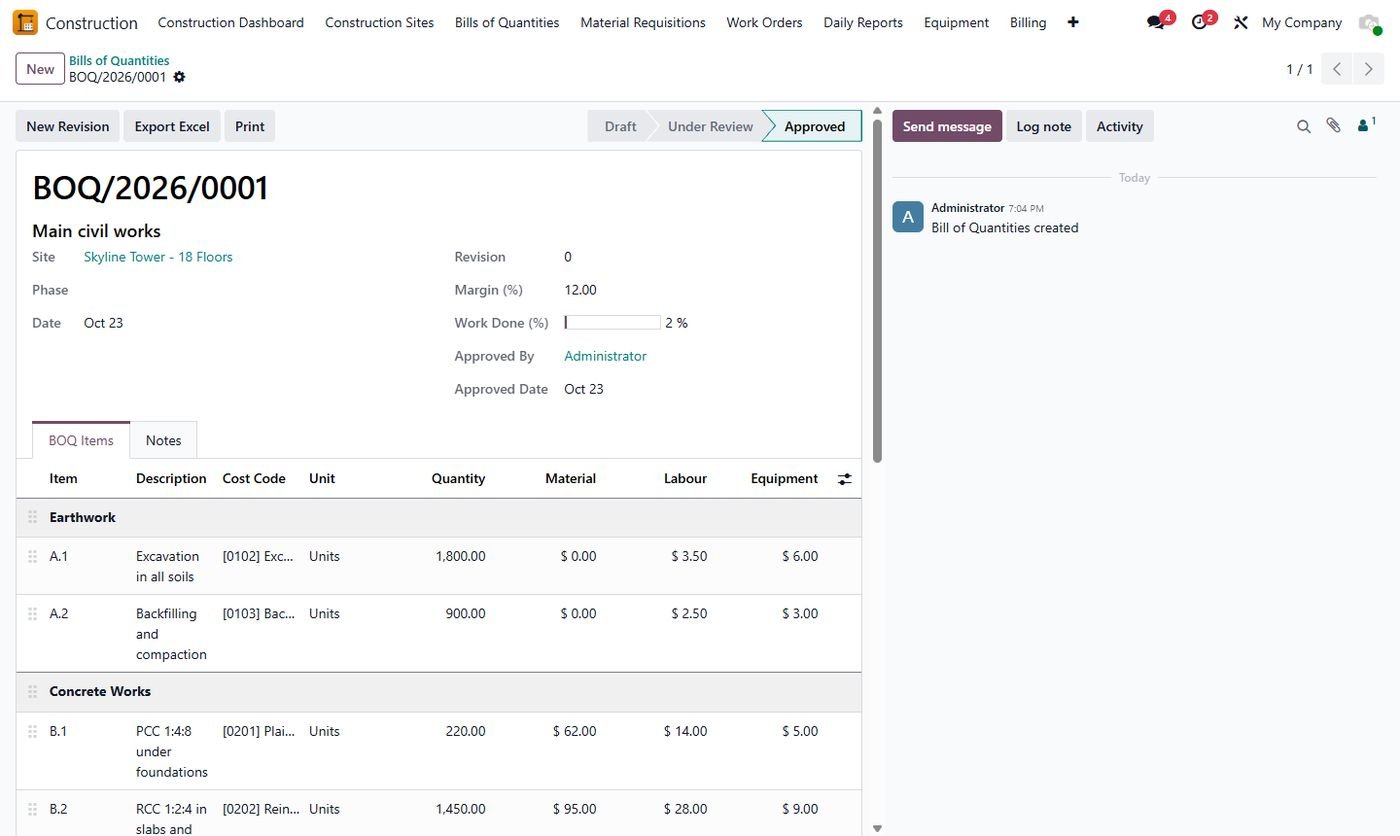The image size is (1400, 836).
Task: Click the Work Done progress bar
Action: (x=612, y=323)
